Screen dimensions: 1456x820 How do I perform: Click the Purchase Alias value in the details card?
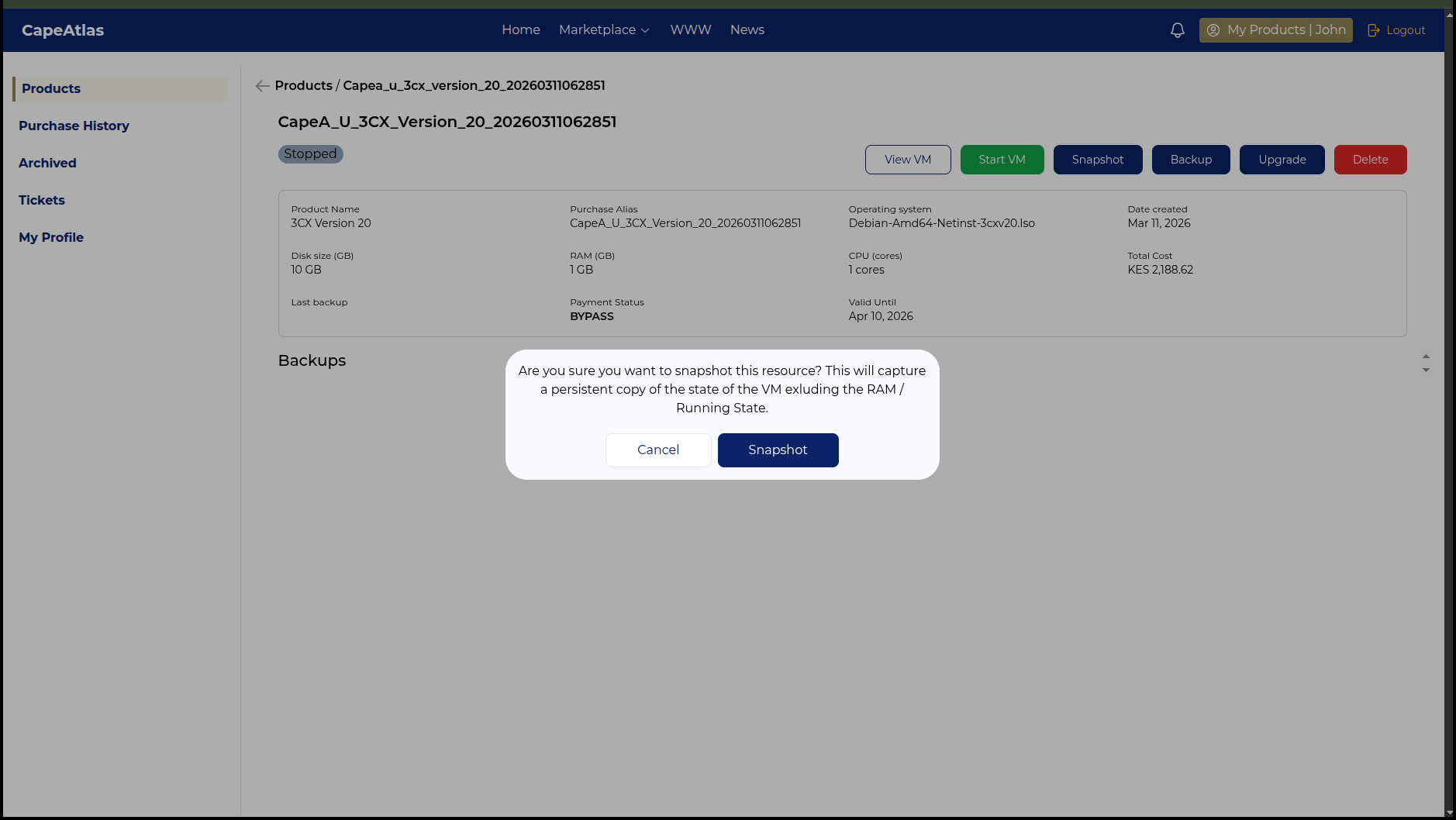tap(685, 223)
